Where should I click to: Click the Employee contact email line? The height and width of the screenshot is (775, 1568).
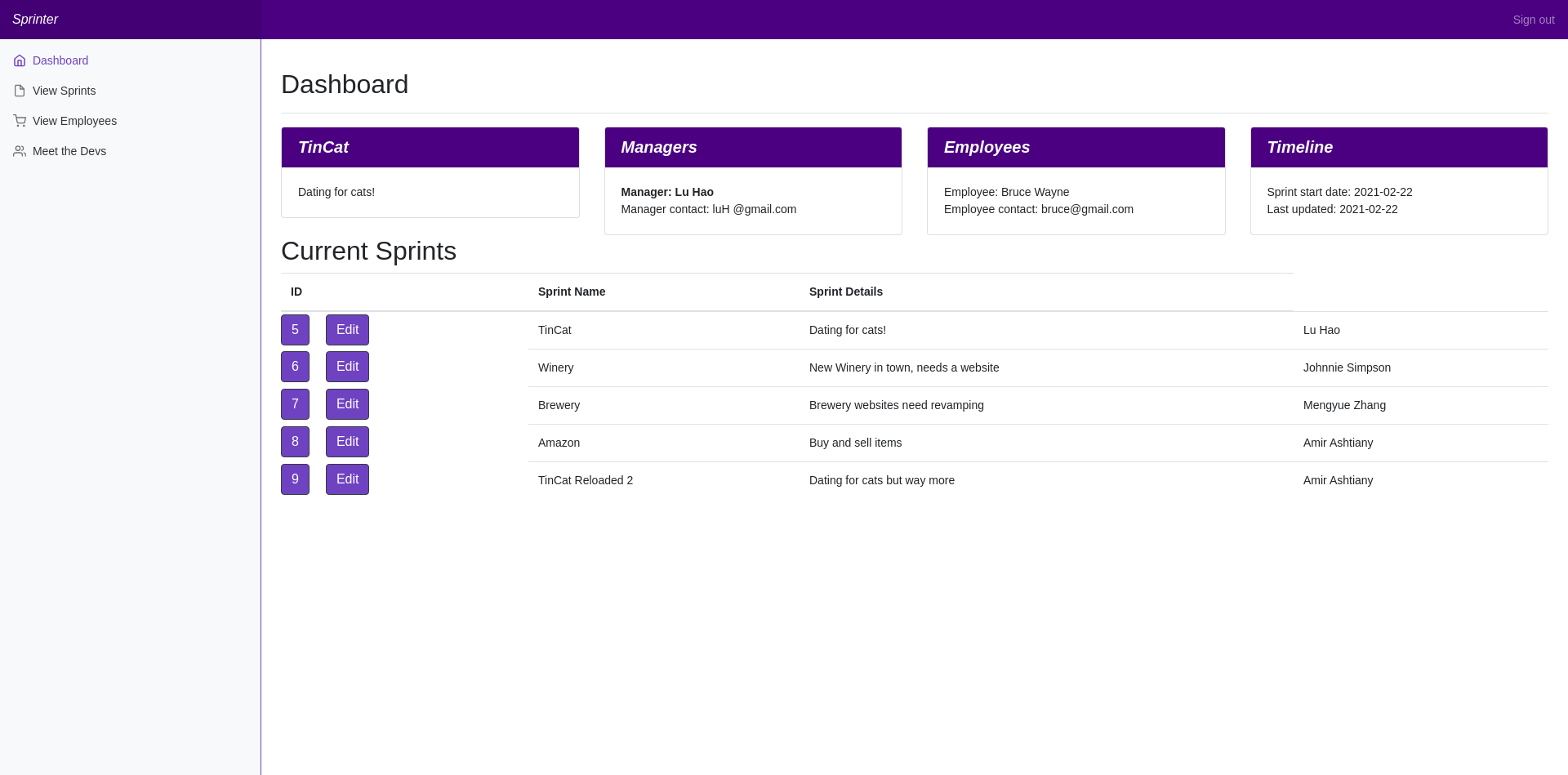point(1039,209)
